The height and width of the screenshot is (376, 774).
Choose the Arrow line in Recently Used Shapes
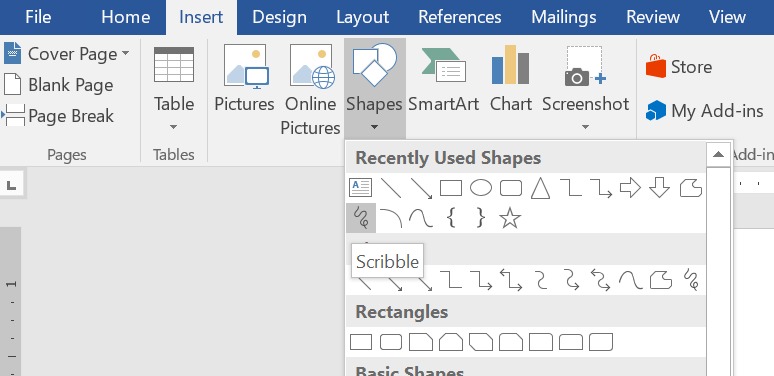pyautogui.click(x=421, y=188)
